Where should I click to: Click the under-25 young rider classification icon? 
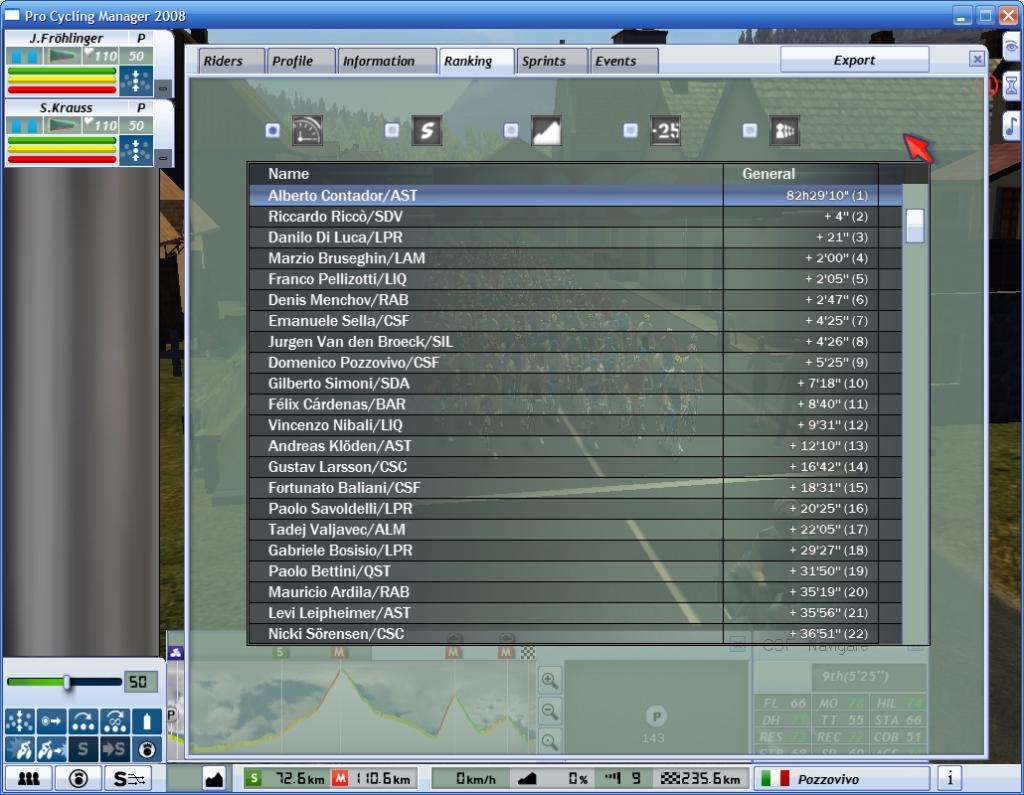(665, 131)
